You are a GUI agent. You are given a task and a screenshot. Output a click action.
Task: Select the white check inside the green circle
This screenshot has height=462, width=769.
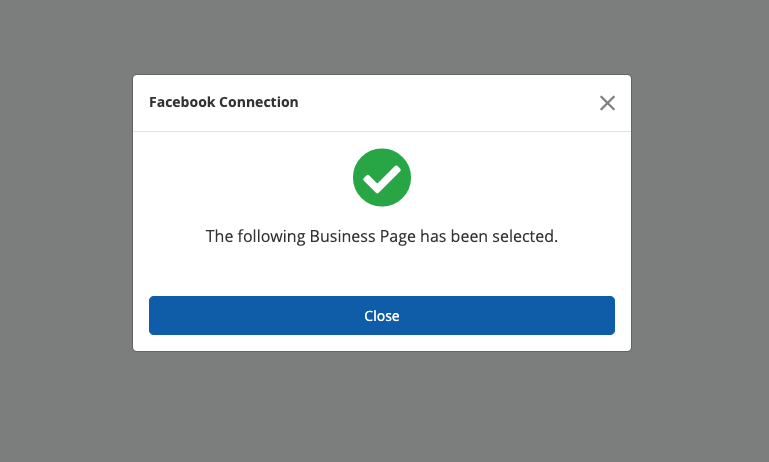point(382,179)
